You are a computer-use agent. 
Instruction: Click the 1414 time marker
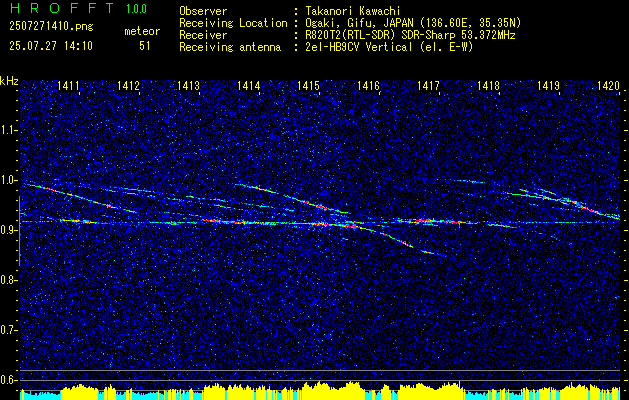coord(249,86)
